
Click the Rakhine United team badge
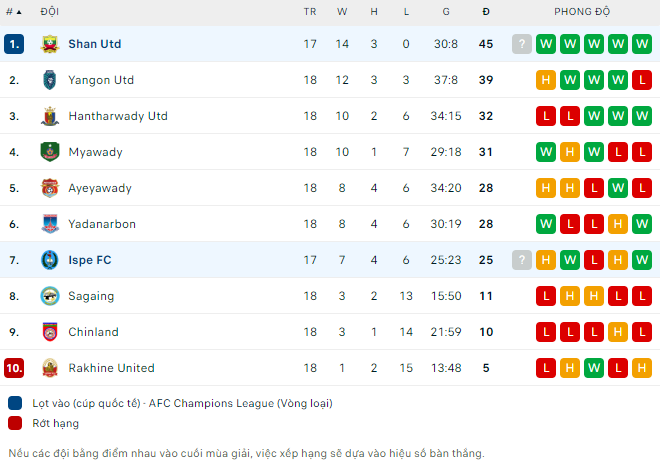(50, 368)
